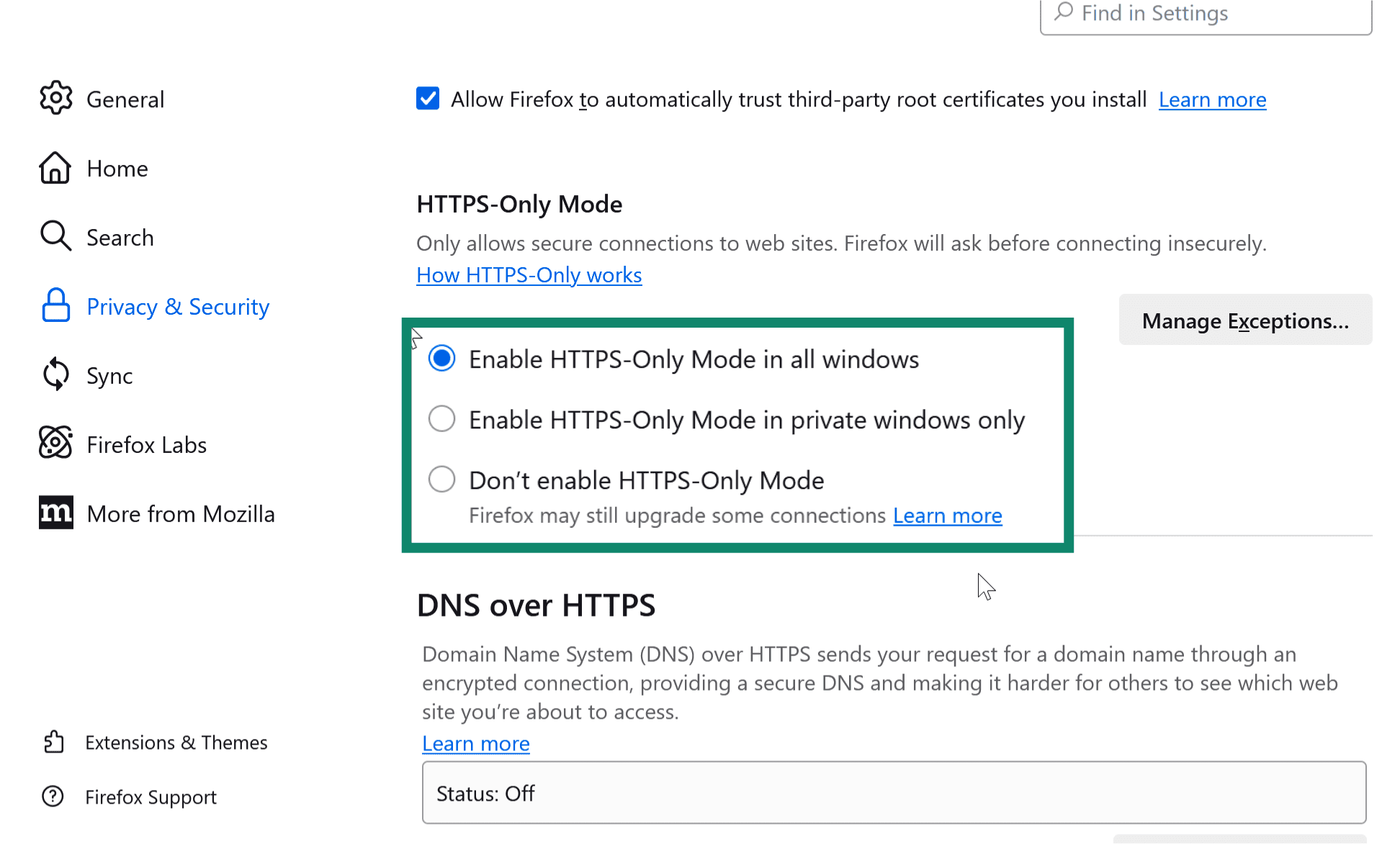Enable HTTPS-Only Mode in all windows
The image size is (1400, 844).
[x=441, y=358]
